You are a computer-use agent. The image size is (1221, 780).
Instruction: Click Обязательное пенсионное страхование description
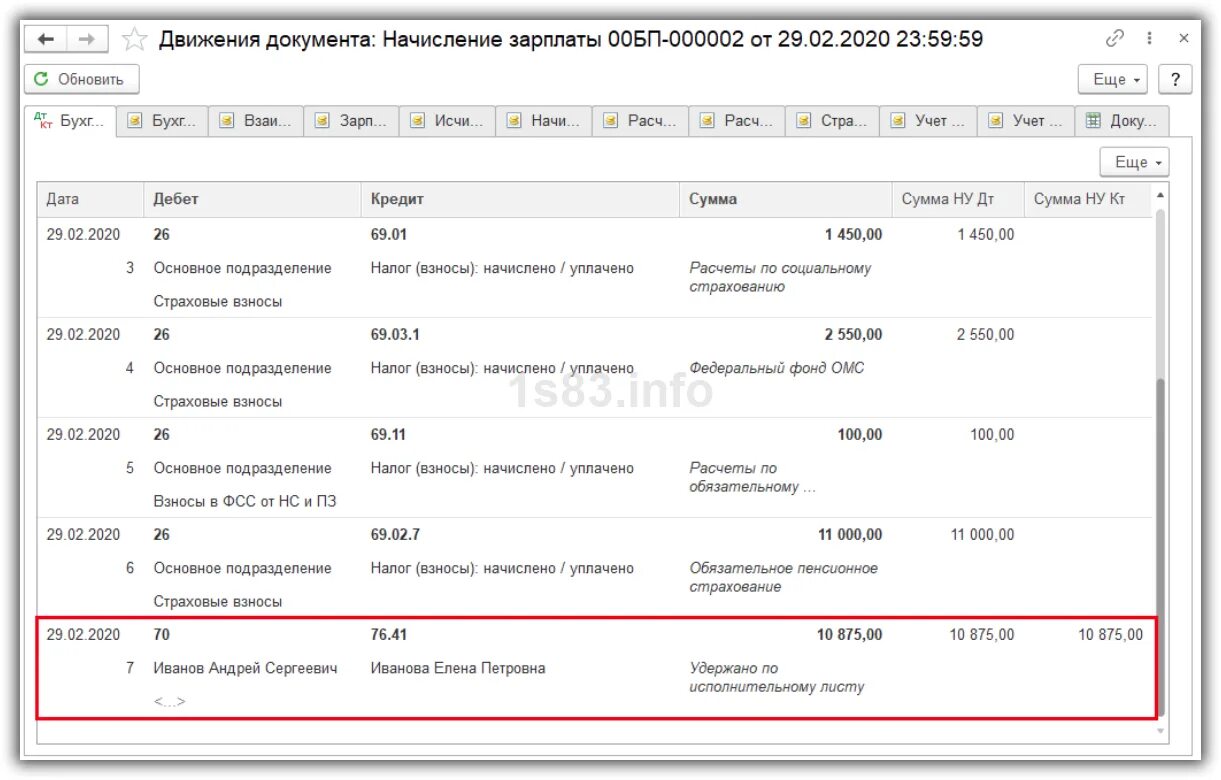pos(784,577)
